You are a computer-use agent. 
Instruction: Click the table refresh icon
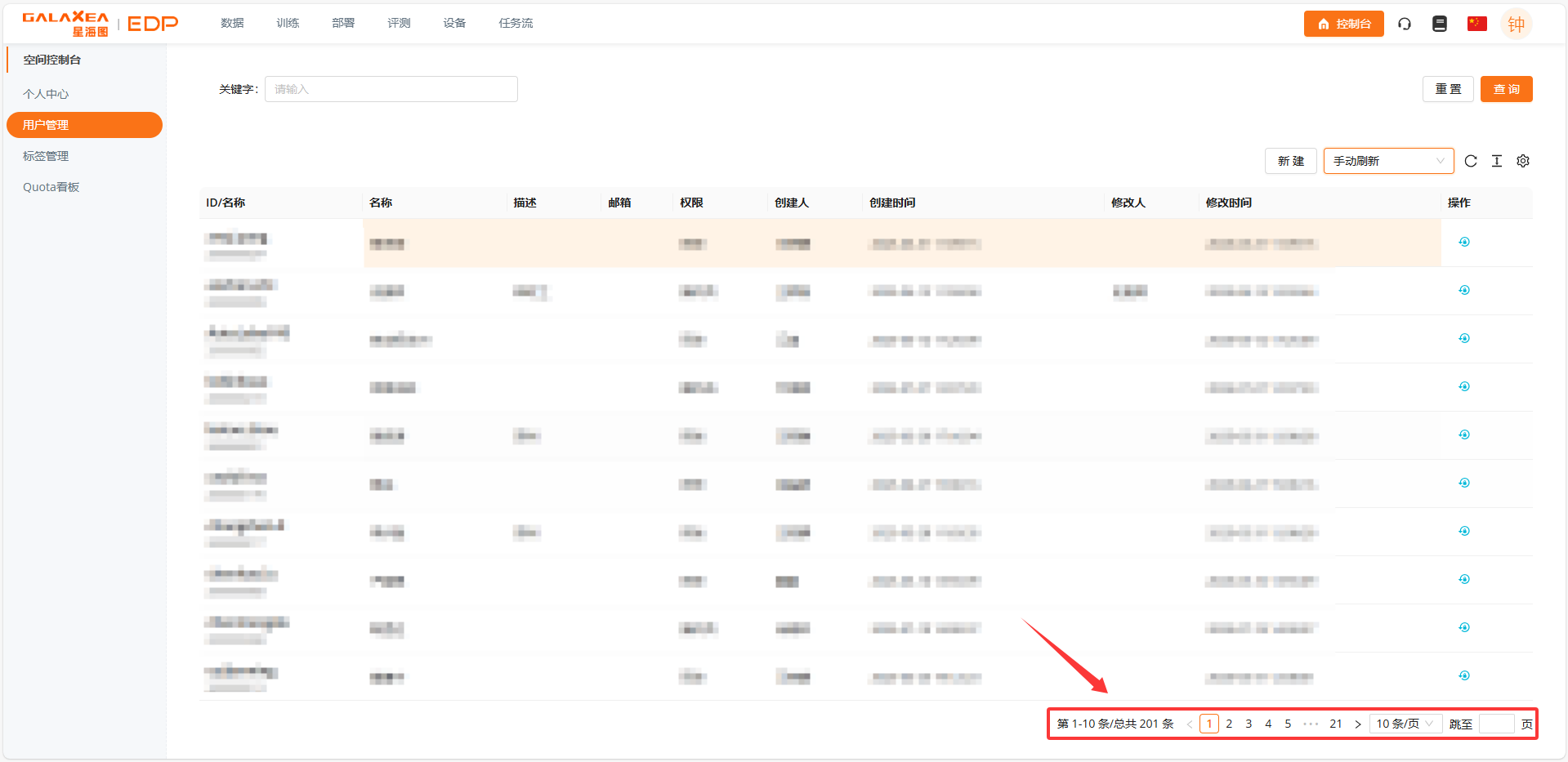[1471, 161]
